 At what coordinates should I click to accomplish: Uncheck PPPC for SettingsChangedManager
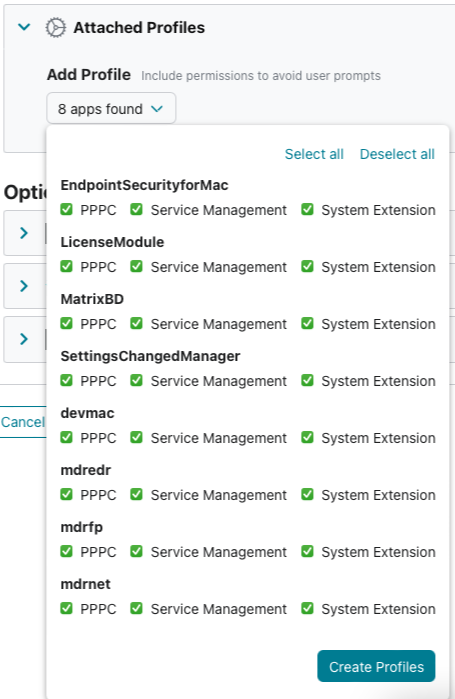pos(66,380)
